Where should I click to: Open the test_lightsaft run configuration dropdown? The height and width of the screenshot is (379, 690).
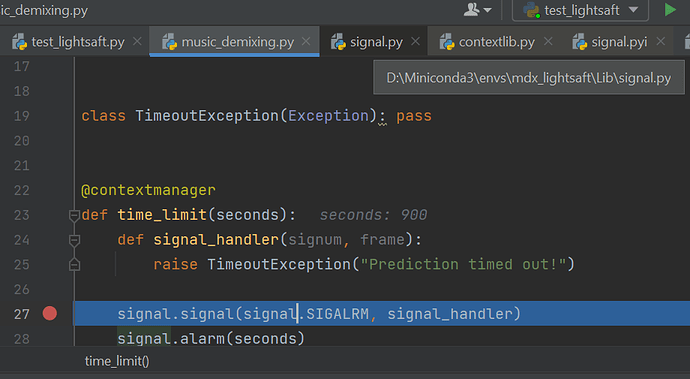(x=580, y=10)
